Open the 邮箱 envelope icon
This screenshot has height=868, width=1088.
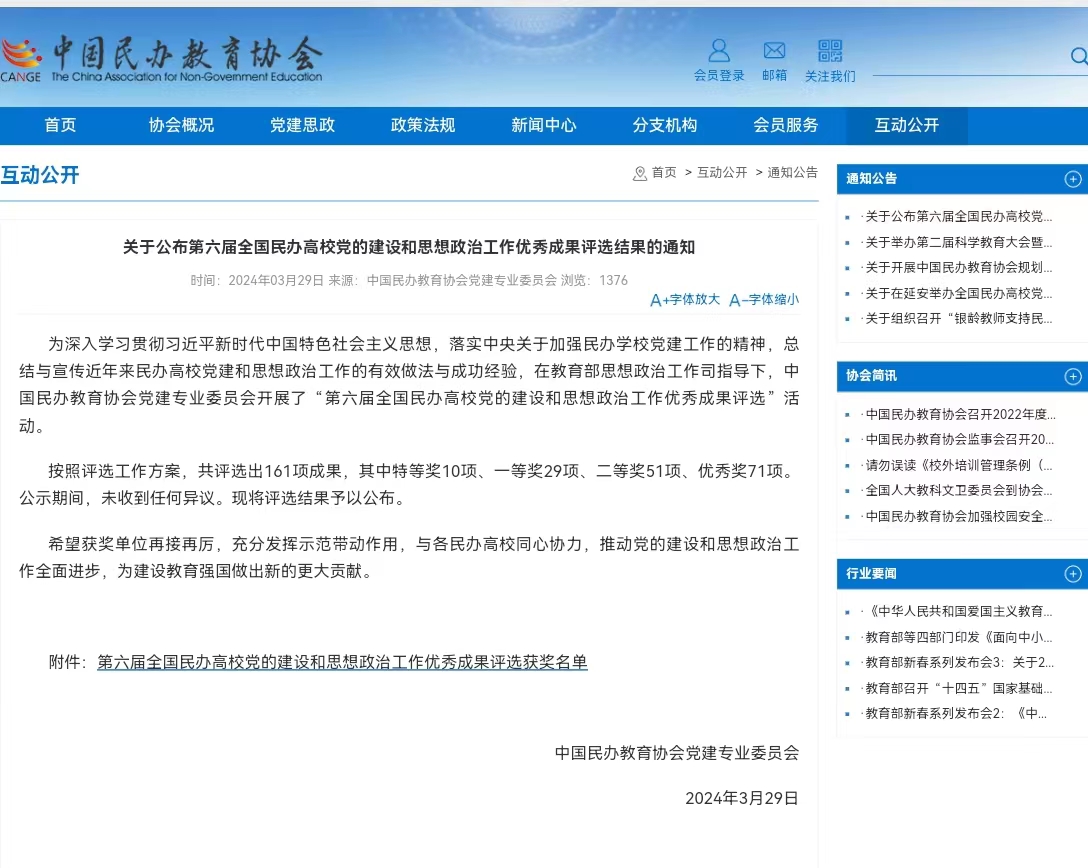point(774,51)
